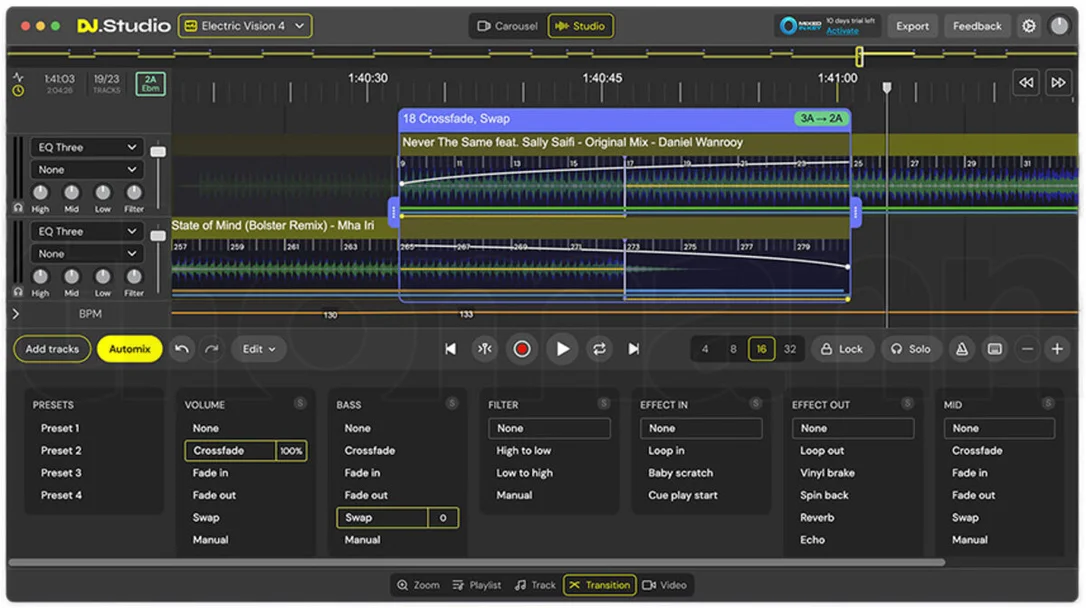Jump the timeline backward with rewind arrows
Image resolution: width=1086 pixels, height=608 pixels.
click(1026, 82)
